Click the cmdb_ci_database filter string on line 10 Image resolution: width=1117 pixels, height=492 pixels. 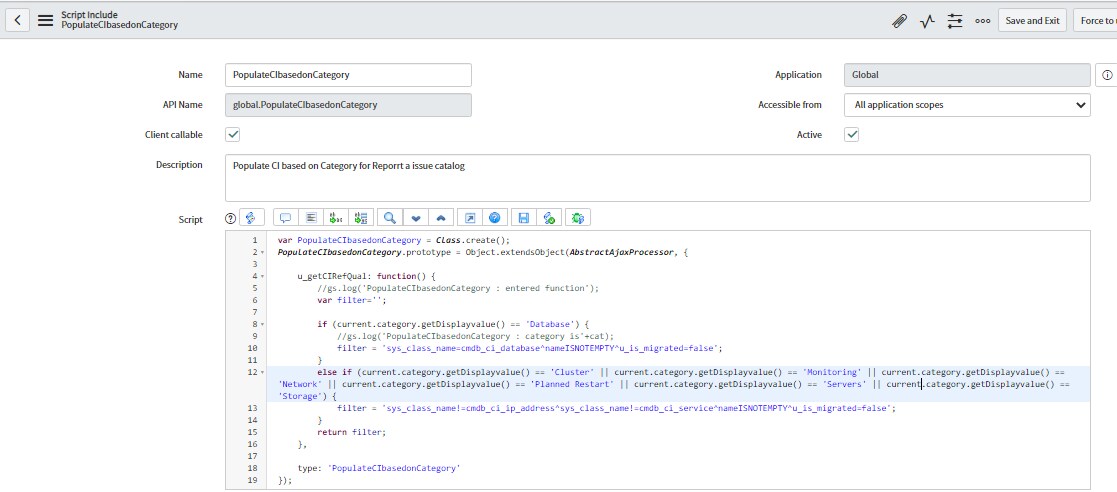point(551,348)
